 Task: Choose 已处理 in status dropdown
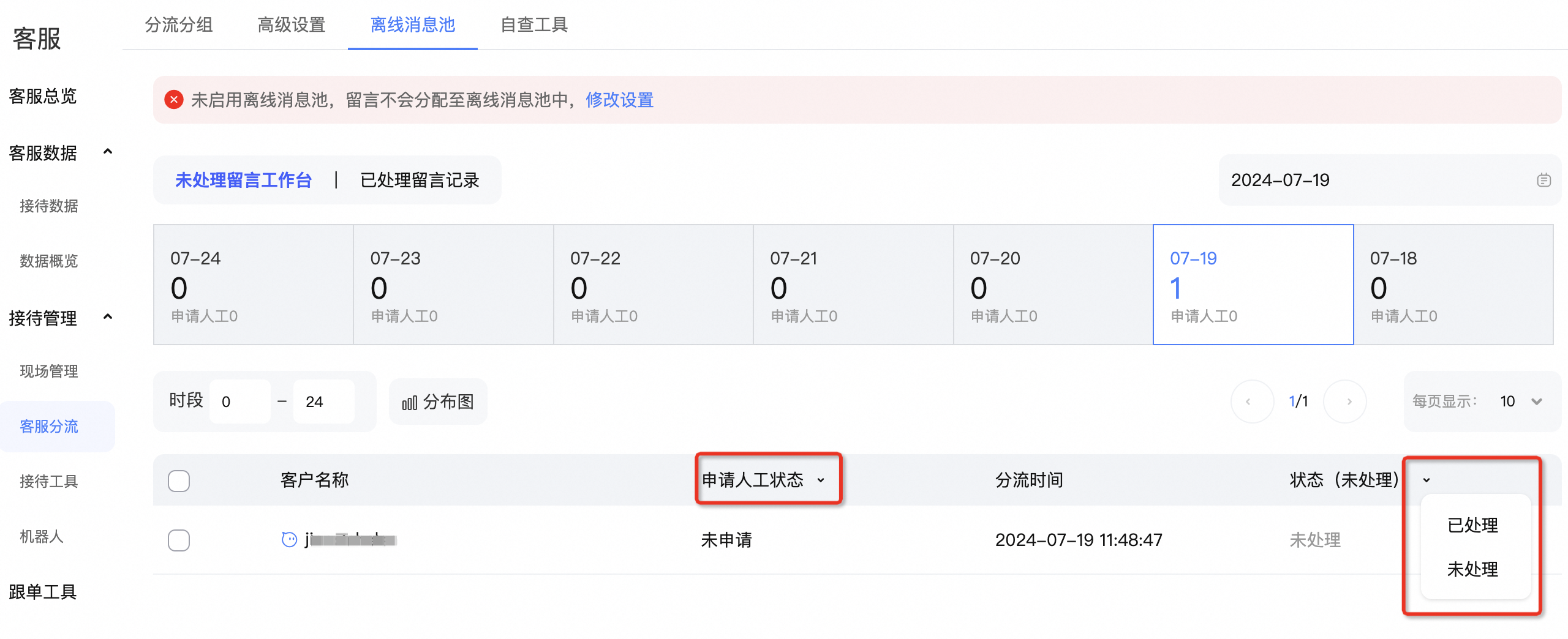click(1472, 525)
